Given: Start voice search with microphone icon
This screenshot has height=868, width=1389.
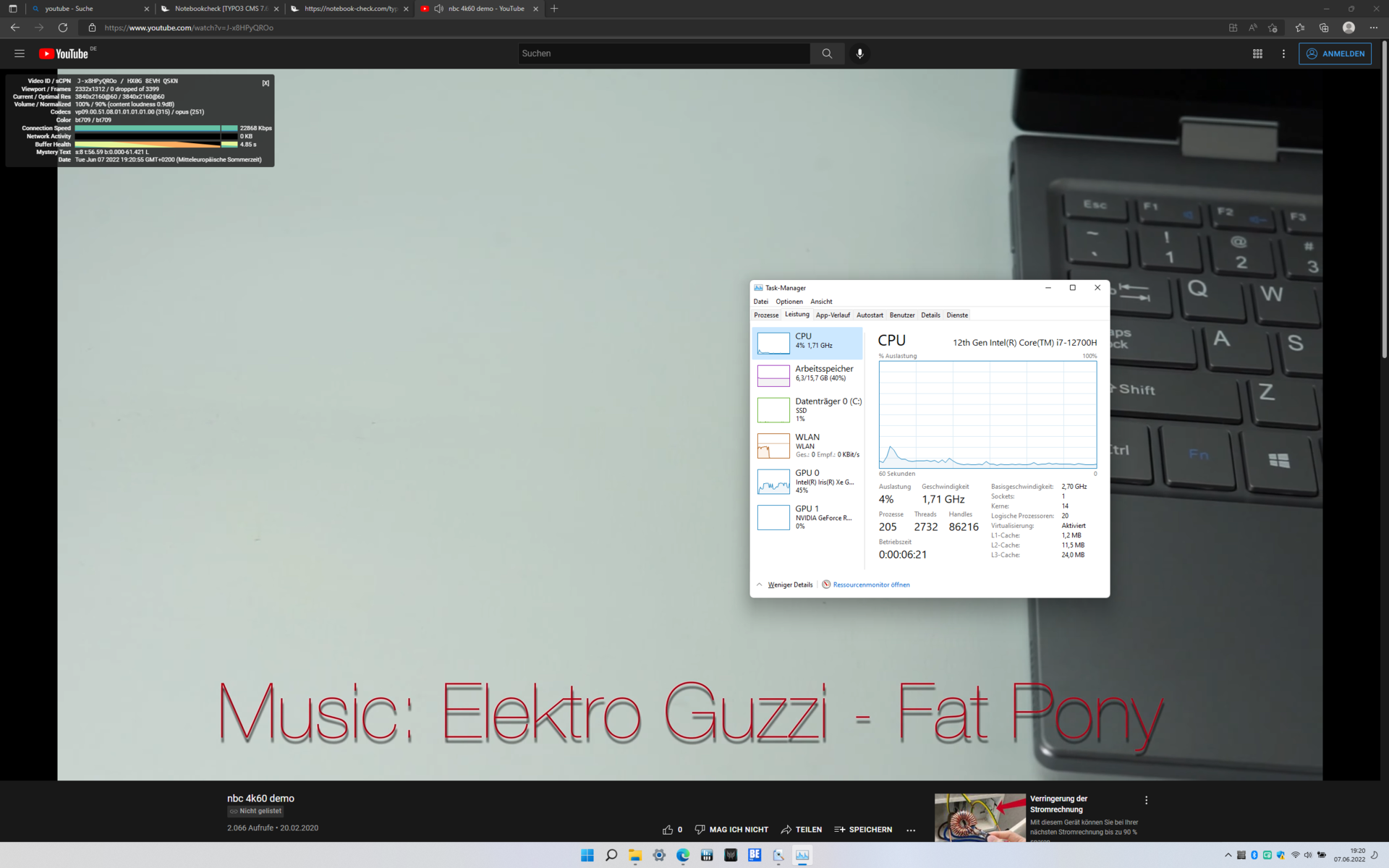Looking at the screenshot, I should tap(859, 54).
